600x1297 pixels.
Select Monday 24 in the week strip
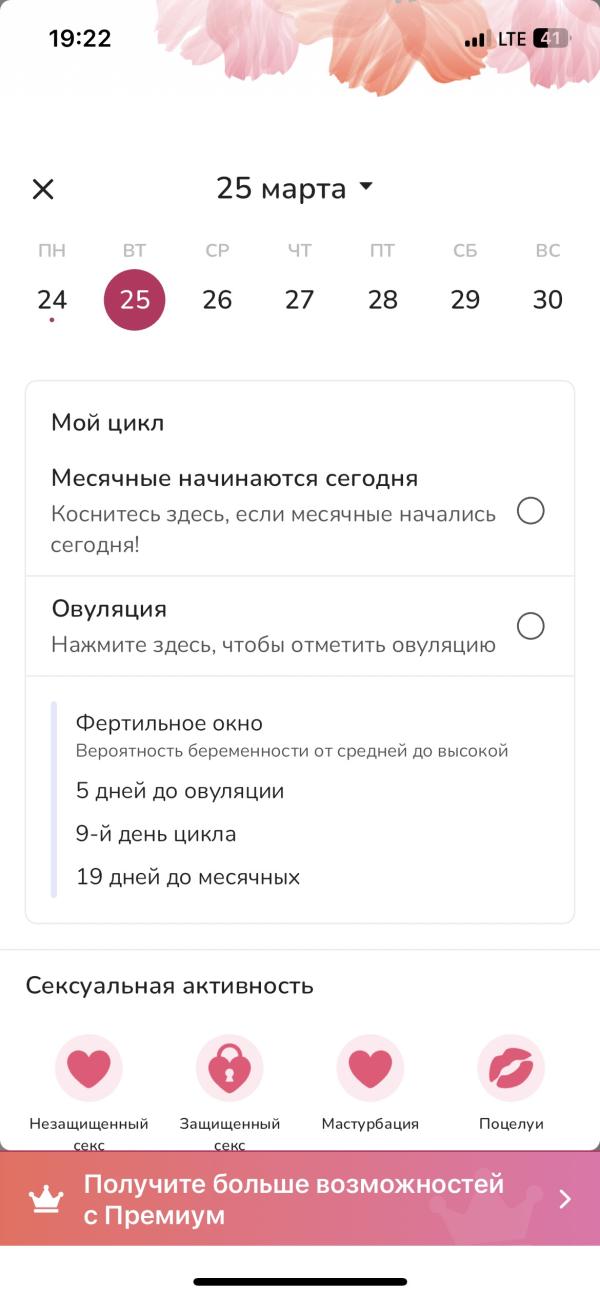[x=52, y=299]
